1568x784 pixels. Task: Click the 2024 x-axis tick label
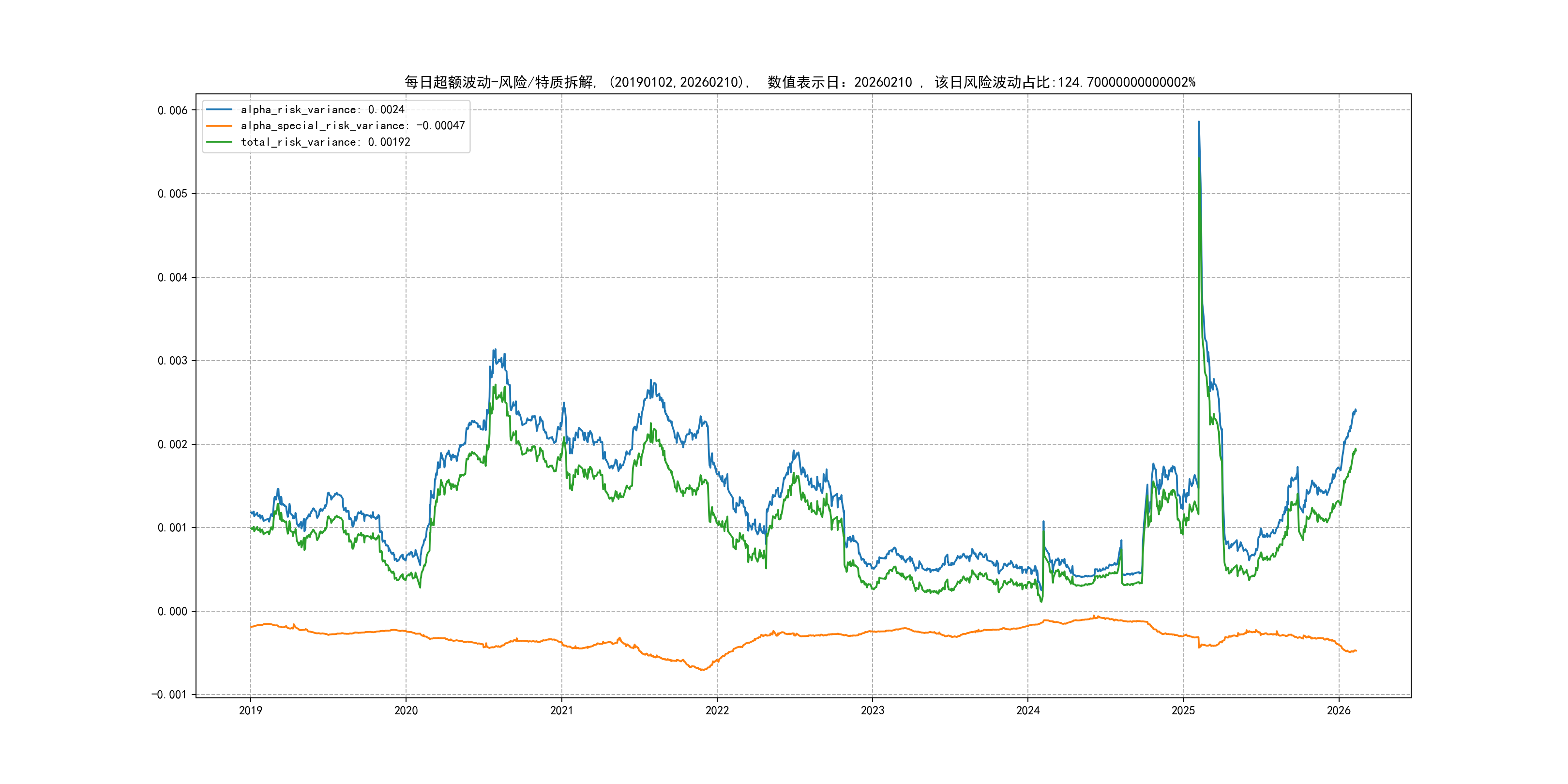pyautogui.click(x=1028, y=710)
